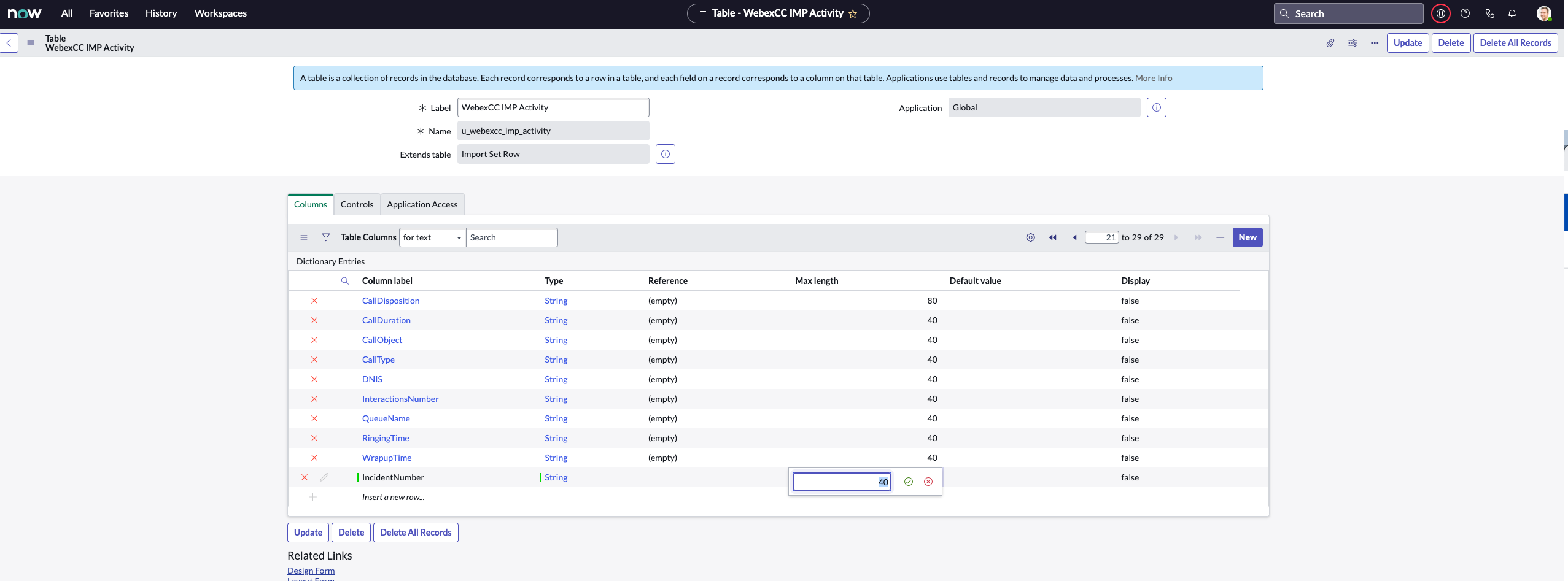Go back using the left chevron
The image size is (1568, 581).
pyautogui.click(x=9, y=43)
